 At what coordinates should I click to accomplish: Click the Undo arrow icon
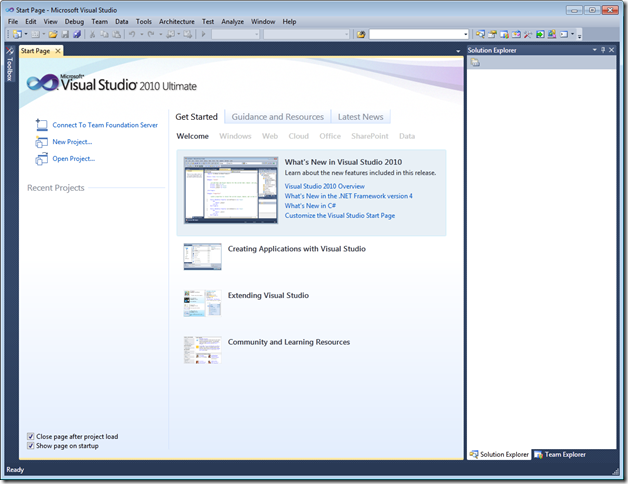coord(132,34)
